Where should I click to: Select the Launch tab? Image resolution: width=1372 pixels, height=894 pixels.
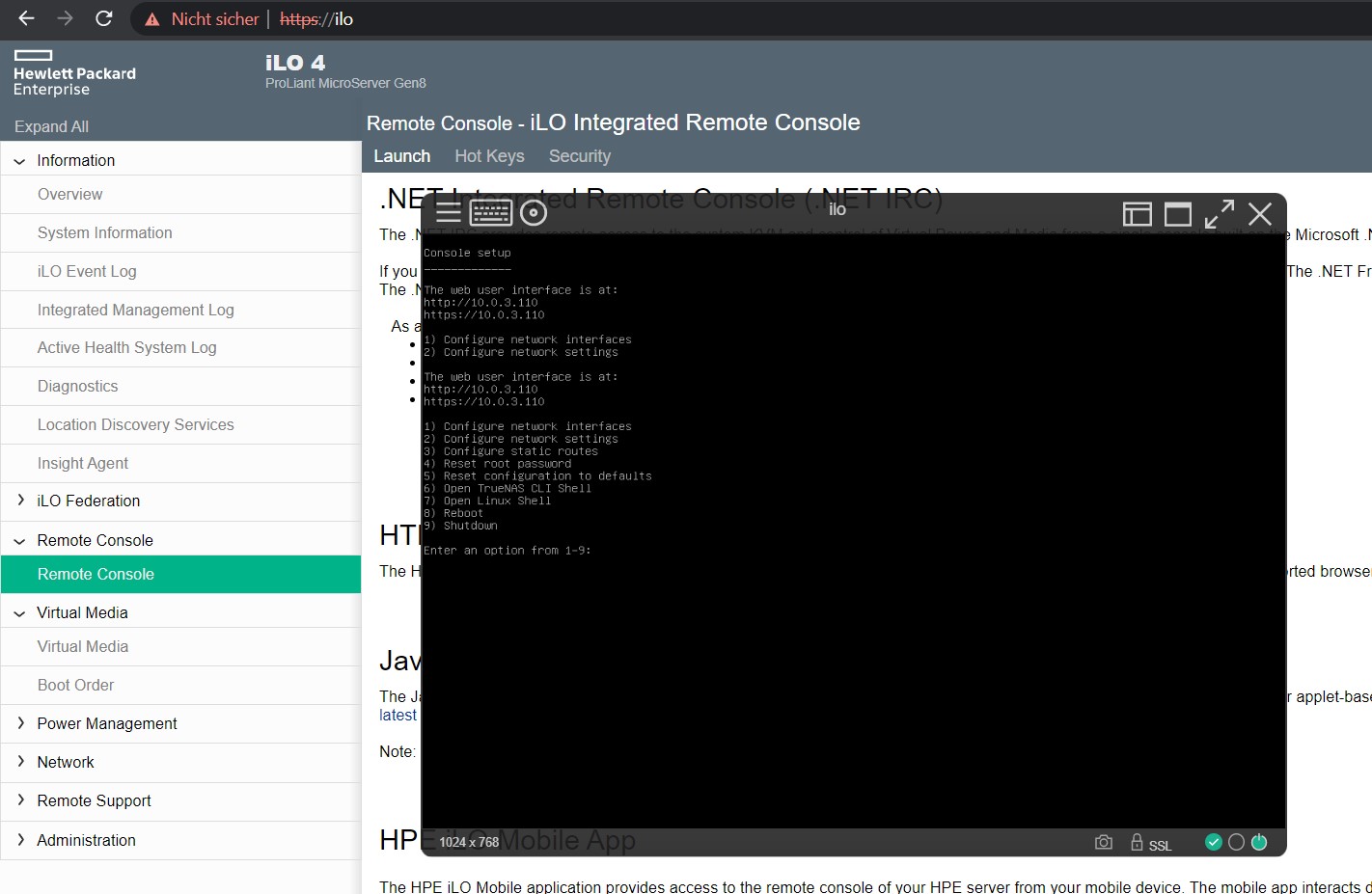click(x=401, y=156)
